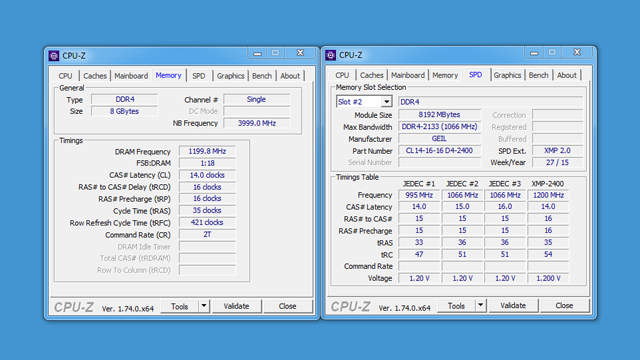Image resolution: width=640 pixels, height=360 pixels.
Task: Click the empty Serial Number field
Action: pyautogui.click(x=439, y=162)
